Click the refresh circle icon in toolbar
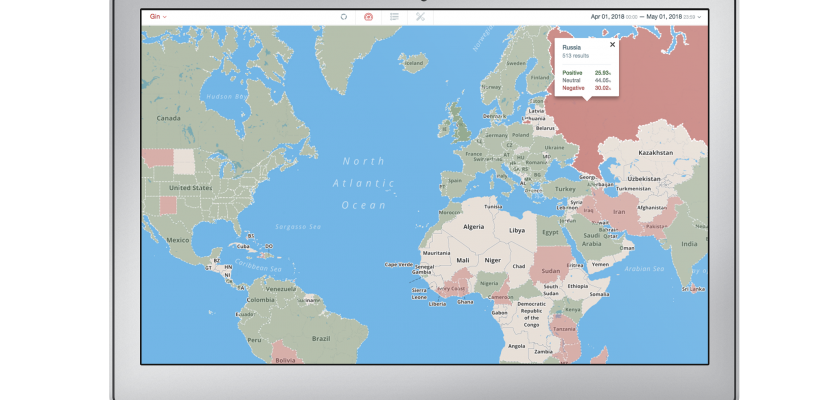The image size is (840, 400). (343, 17)
